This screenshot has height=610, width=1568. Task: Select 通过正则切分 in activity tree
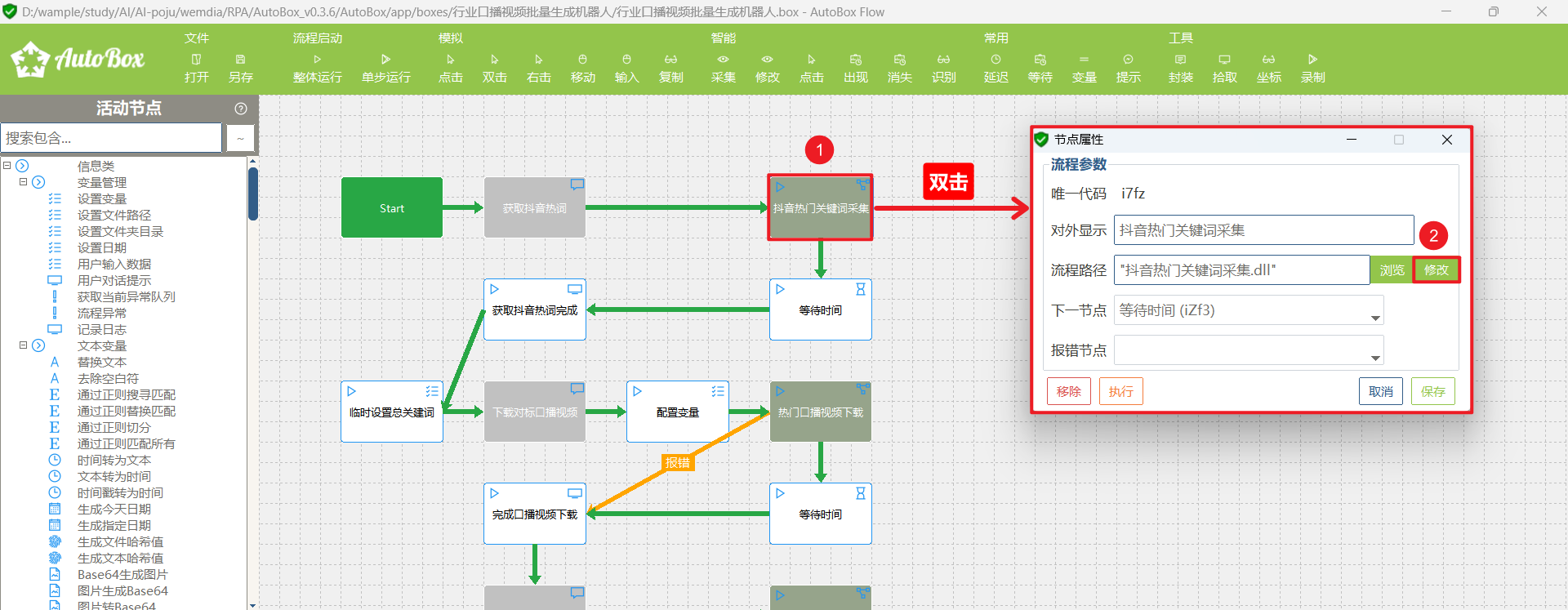[x=114, y=427]
